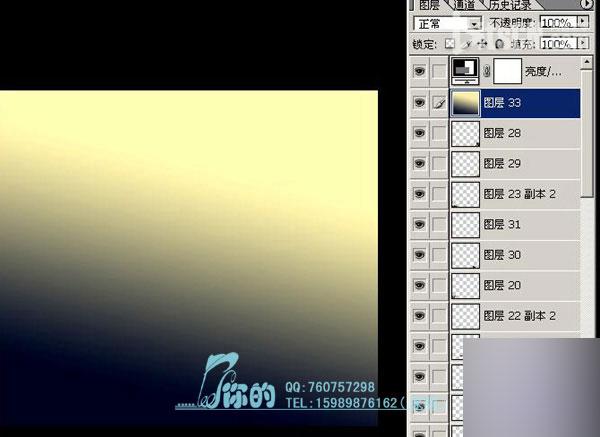Toggle link box next to 图层 29
This screenshot has width=600, height=437.
pyautogui.click(x=439, y=163)
